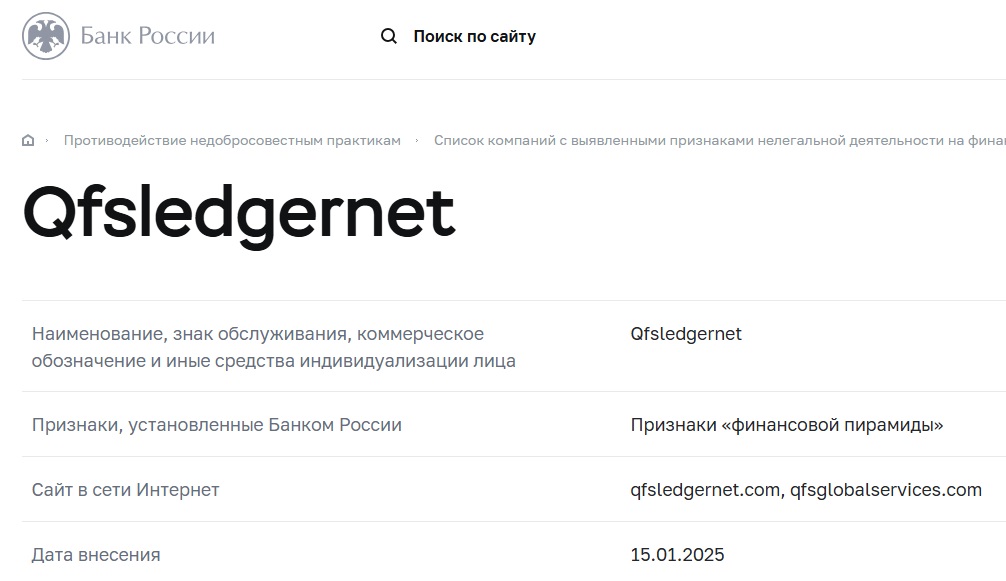Click the chevron after 'Противодействие недобросовестным практикам'
Image resolution: width=1006 pixels, height=581 pixels.
click(x=417, y=141)
